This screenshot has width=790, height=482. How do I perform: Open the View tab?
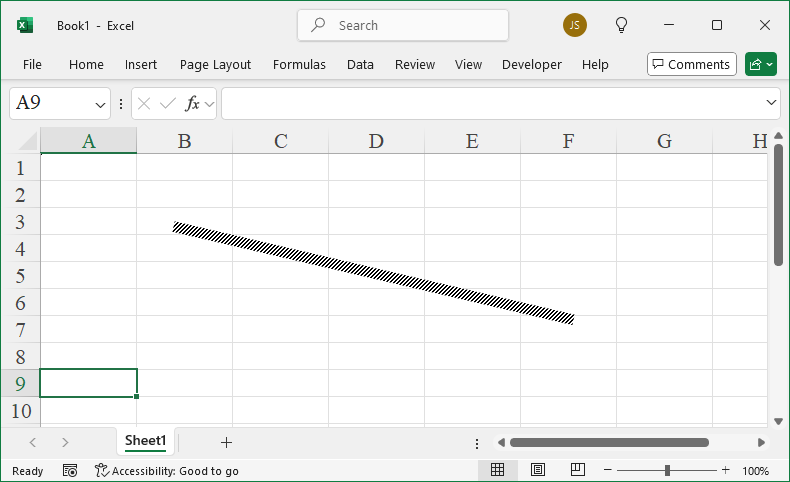468,64
